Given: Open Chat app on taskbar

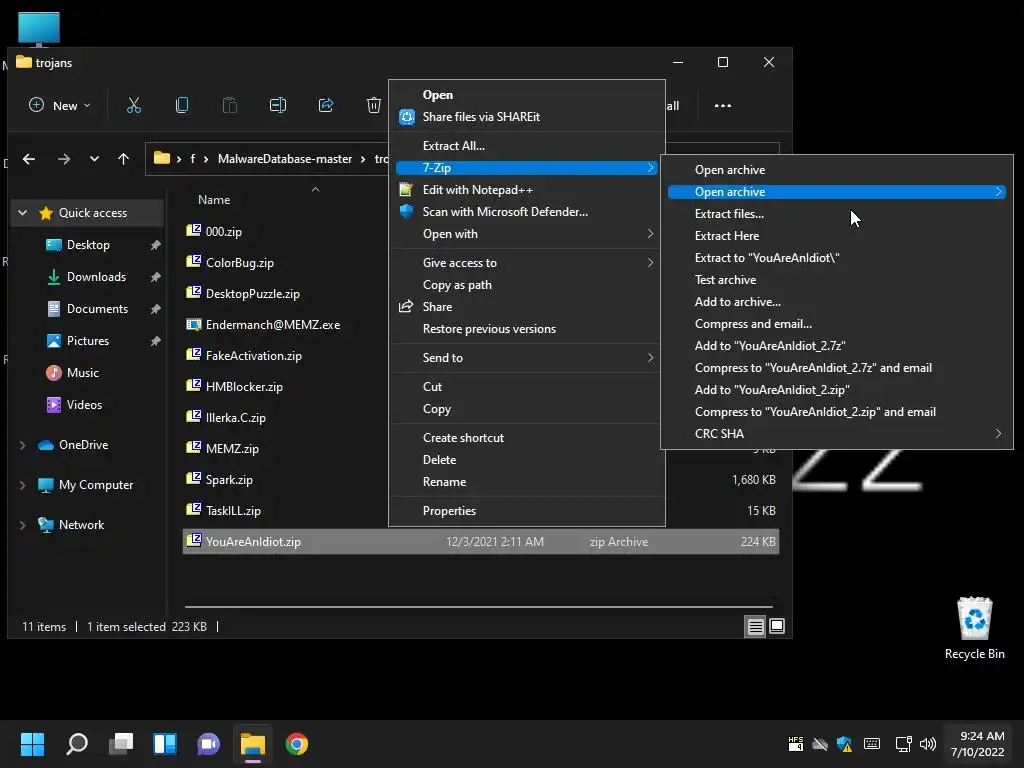Looking at the screenshot, I should pos(209,744).
